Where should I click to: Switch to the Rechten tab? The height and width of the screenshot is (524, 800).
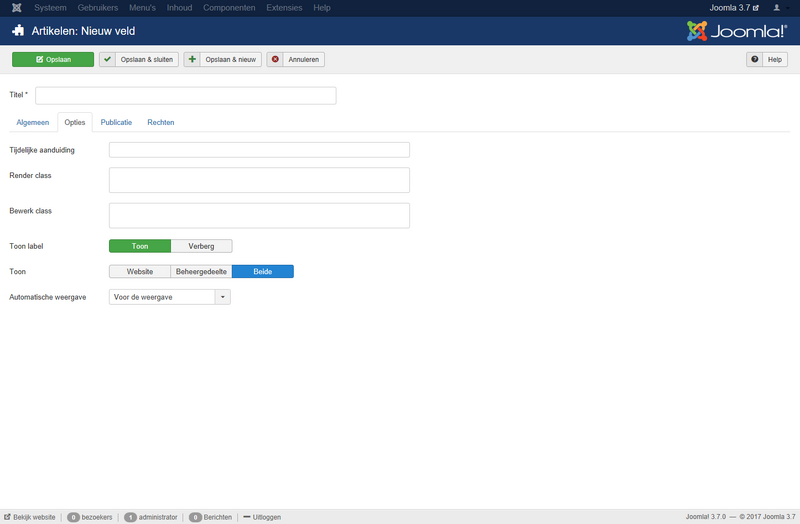coord(161,122)
